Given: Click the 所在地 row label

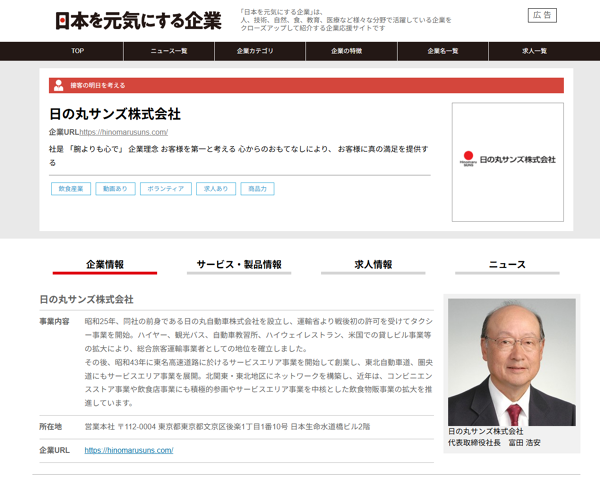Looking at the screenshot, I should click(x=51, y=427).
